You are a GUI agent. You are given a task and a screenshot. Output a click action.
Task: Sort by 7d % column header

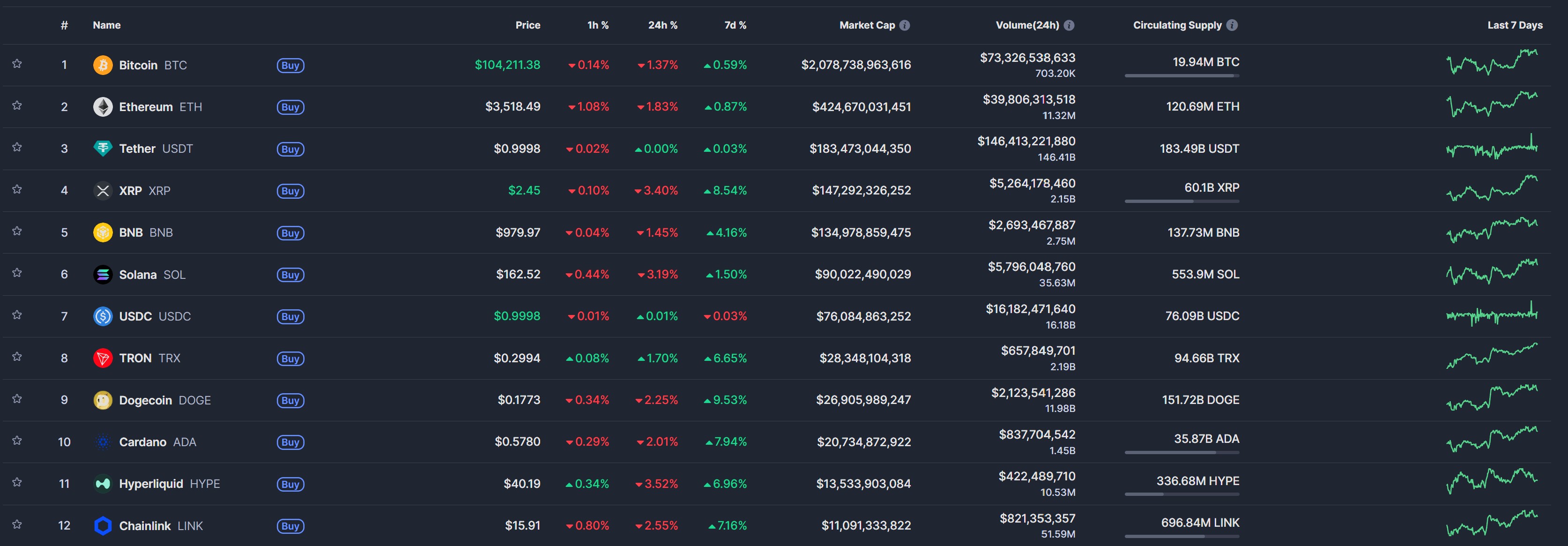pyautogui.click(x=735, y=25)
